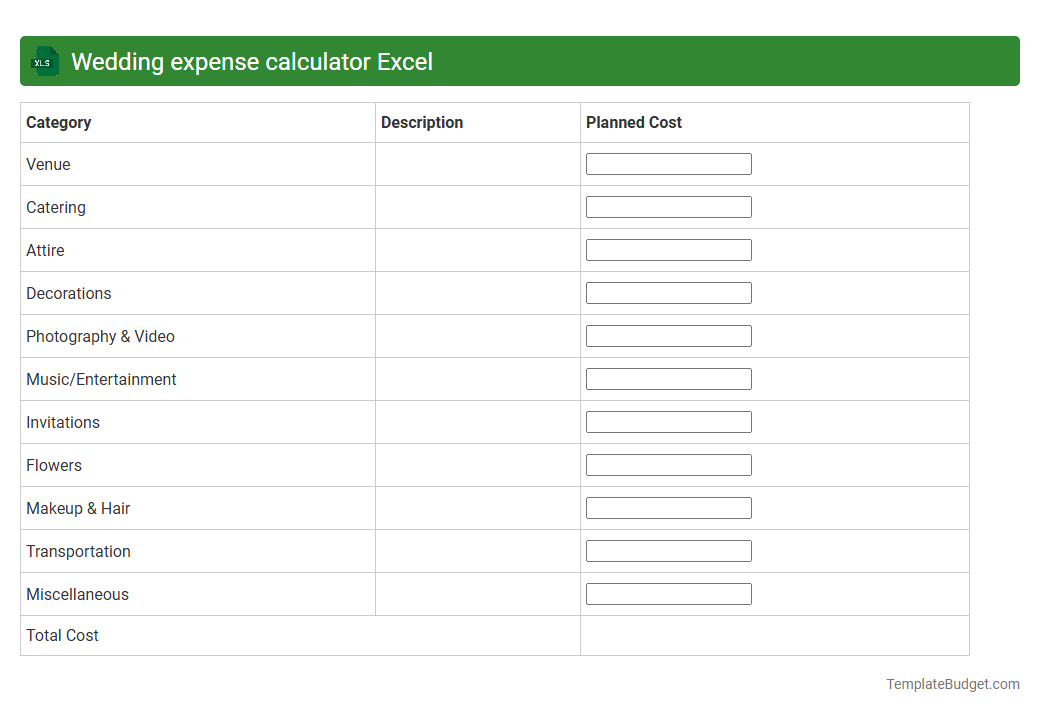1040x713 pixels.
Task: Click the Wedding expense calculator title
Action: click(x=252, y=61)
